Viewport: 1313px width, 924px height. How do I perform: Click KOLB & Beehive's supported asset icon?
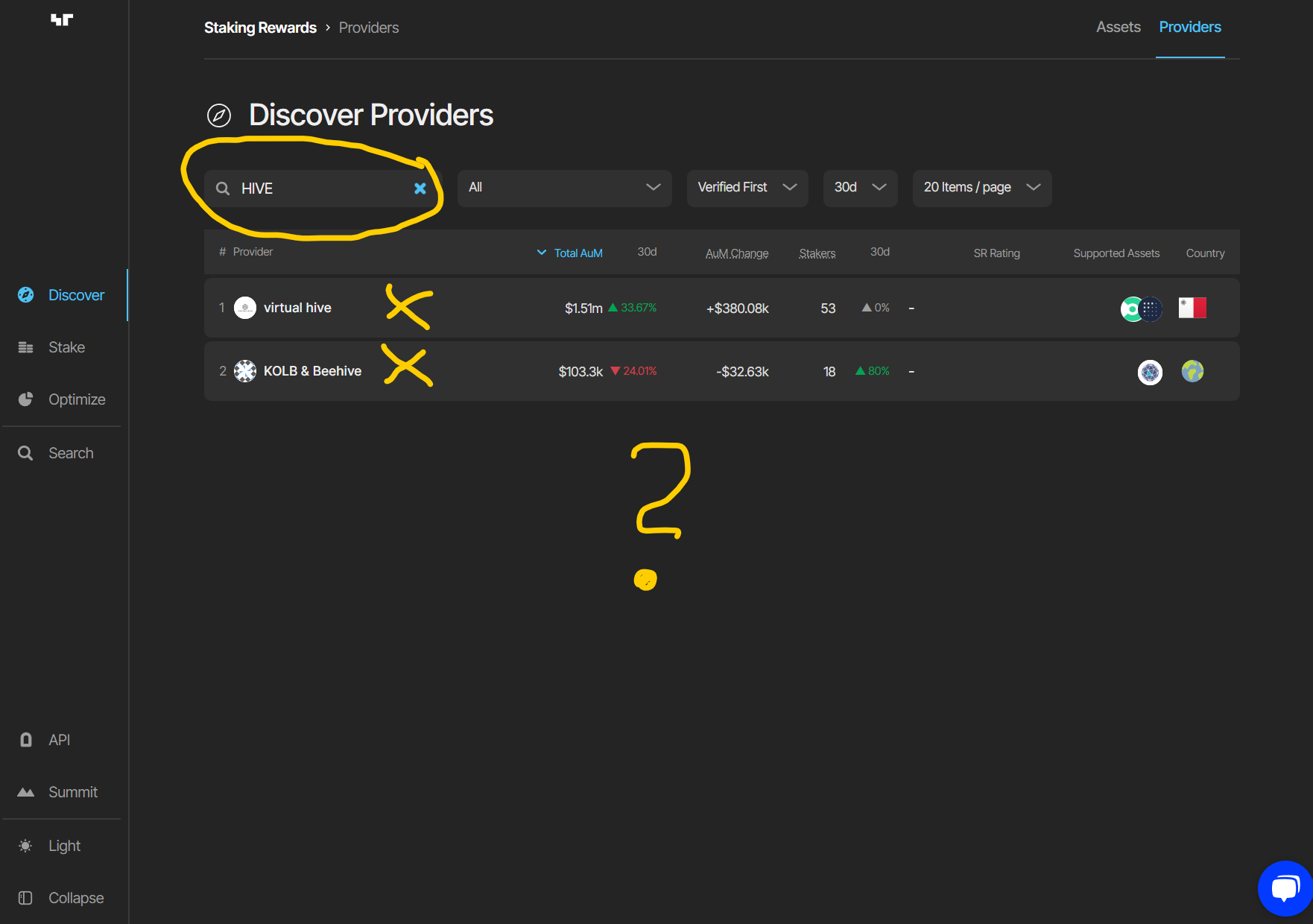[x=1150, y=372]
